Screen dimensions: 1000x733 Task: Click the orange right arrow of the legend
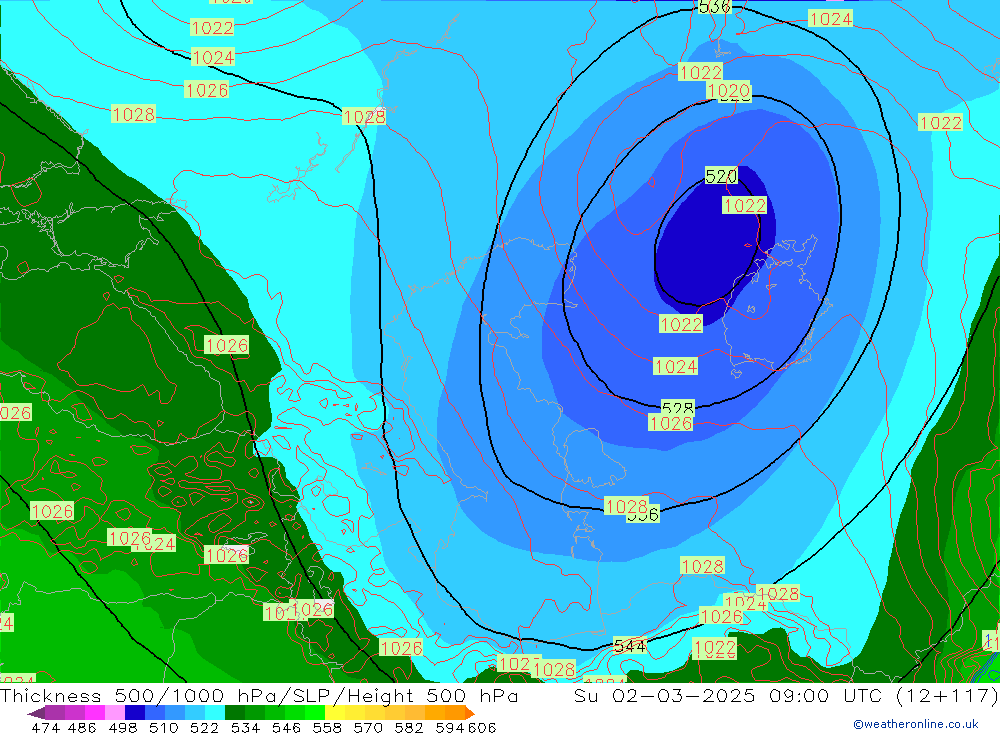click(x=470, y=713)
